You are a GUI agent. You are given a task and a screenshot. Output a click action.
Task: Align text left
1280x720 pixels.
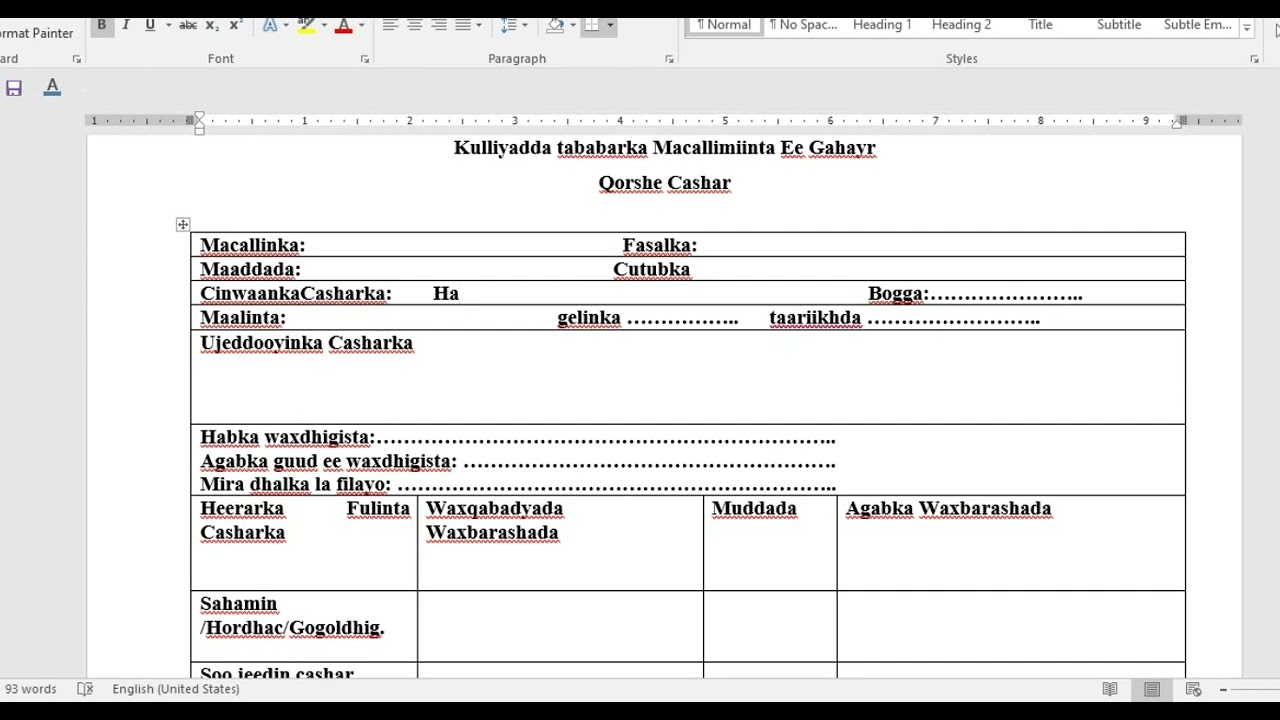pyautogui.click(x=390, y=25)
